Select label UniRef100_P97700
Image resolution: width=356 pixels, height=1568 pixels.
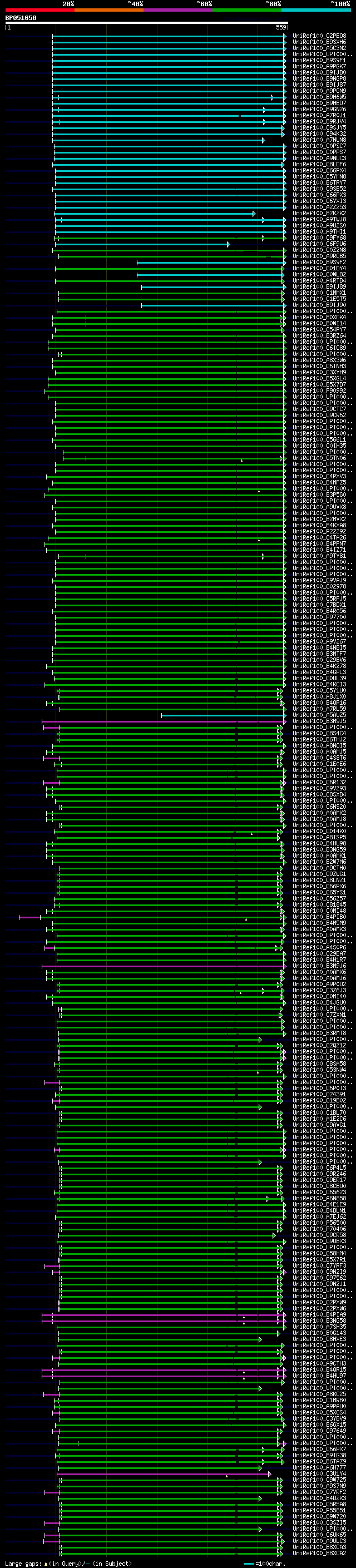pyautogui.click(x=319, y=617)
